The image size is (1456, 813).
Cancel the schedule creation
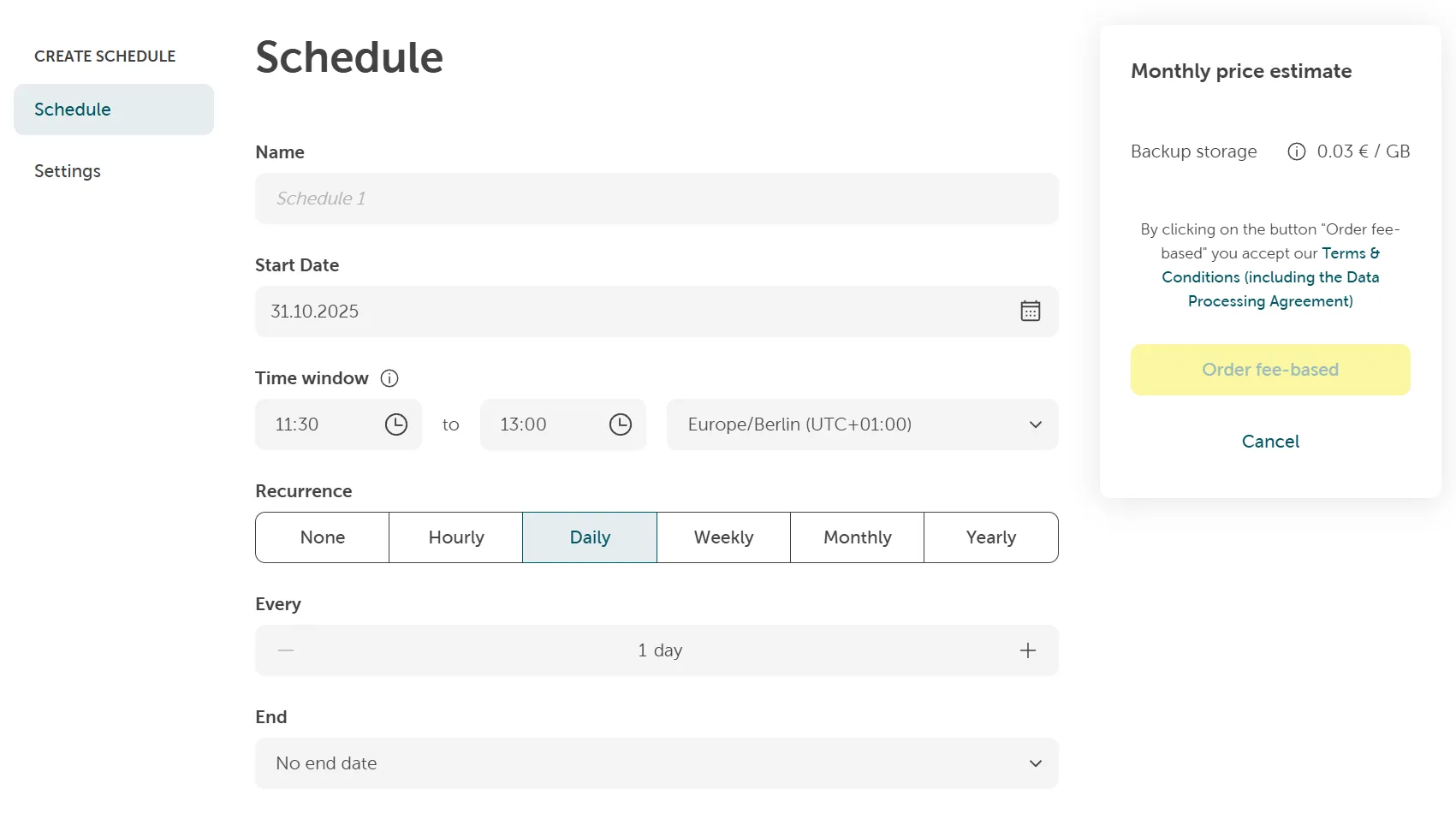(x=1269, y=442)
